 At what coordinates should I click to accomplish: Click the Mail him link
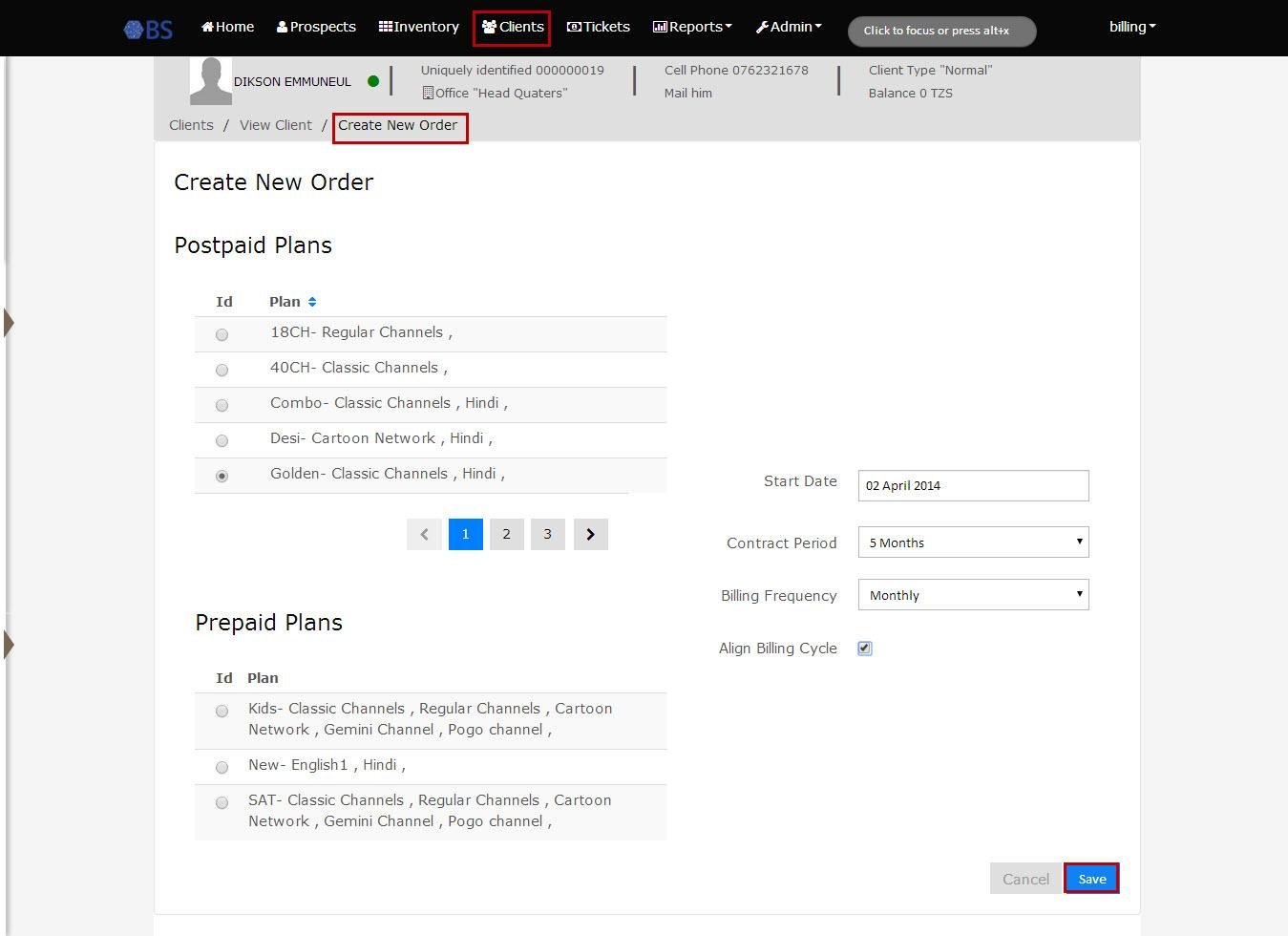pyautogui.click(x=687, y=93)
